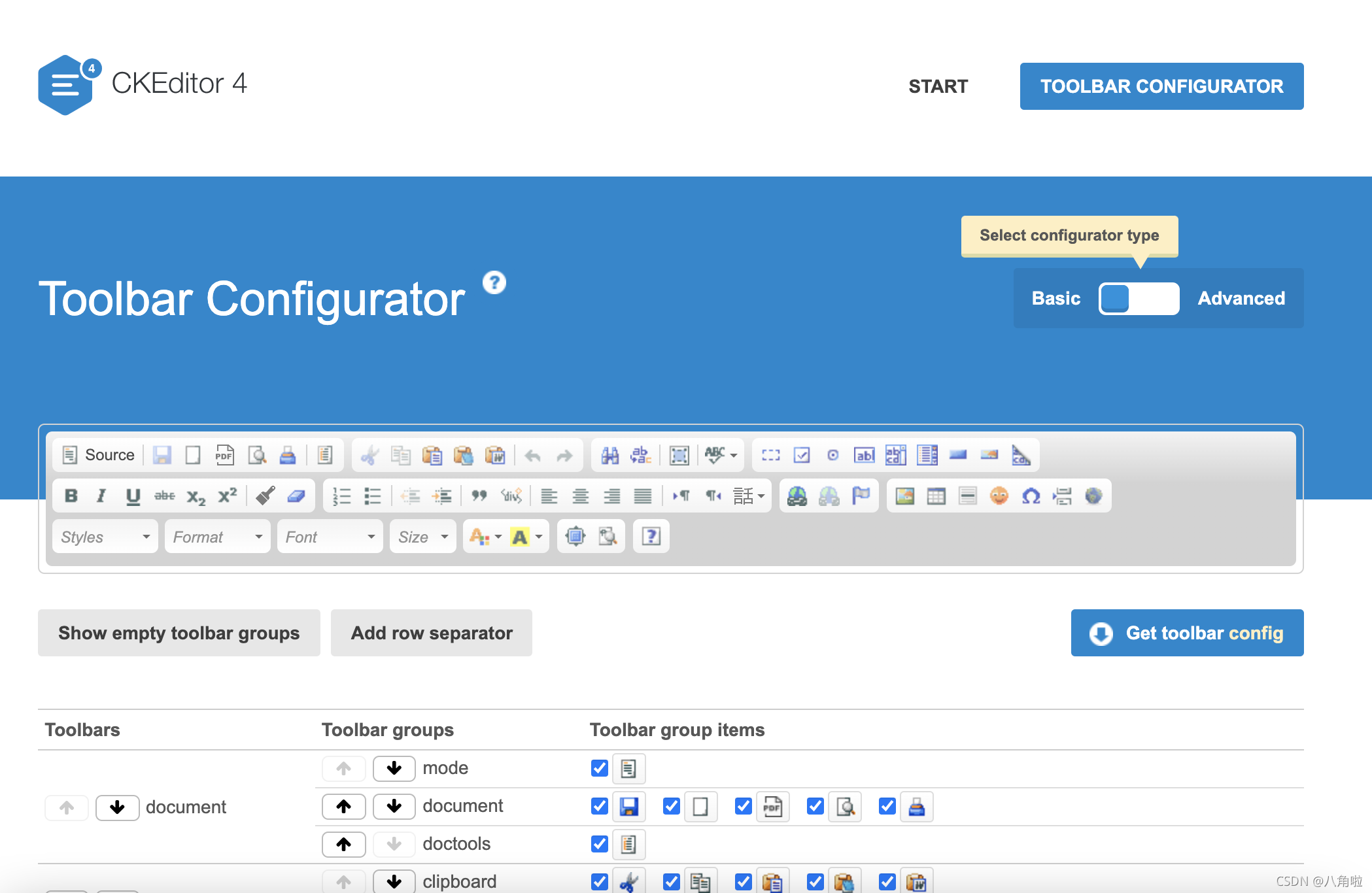
Task: Click the Save icon in editor toolbar
Action: 162,455
